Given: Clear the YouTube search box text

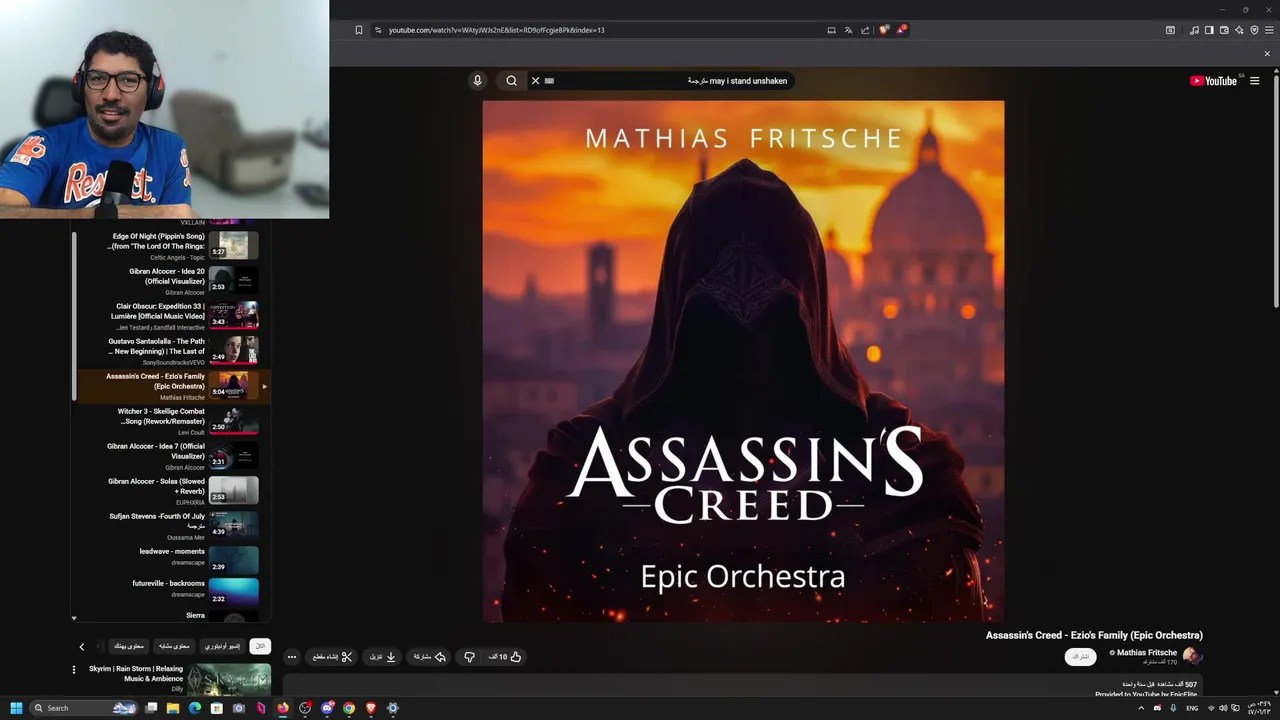Looking at the screenshot, I should point(535,81).
